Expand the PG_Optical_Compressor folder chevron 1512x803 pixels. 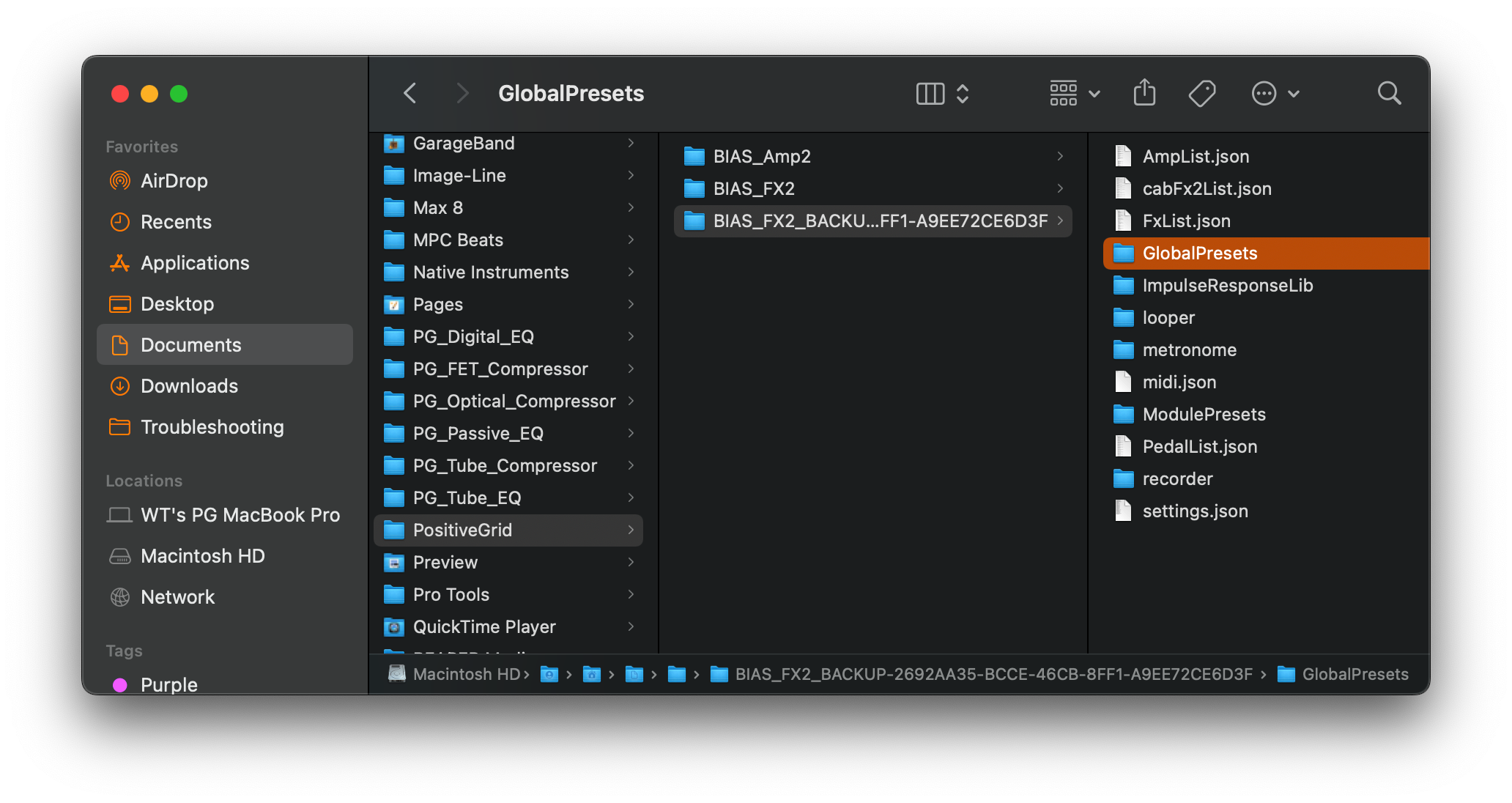coord(631,401)
